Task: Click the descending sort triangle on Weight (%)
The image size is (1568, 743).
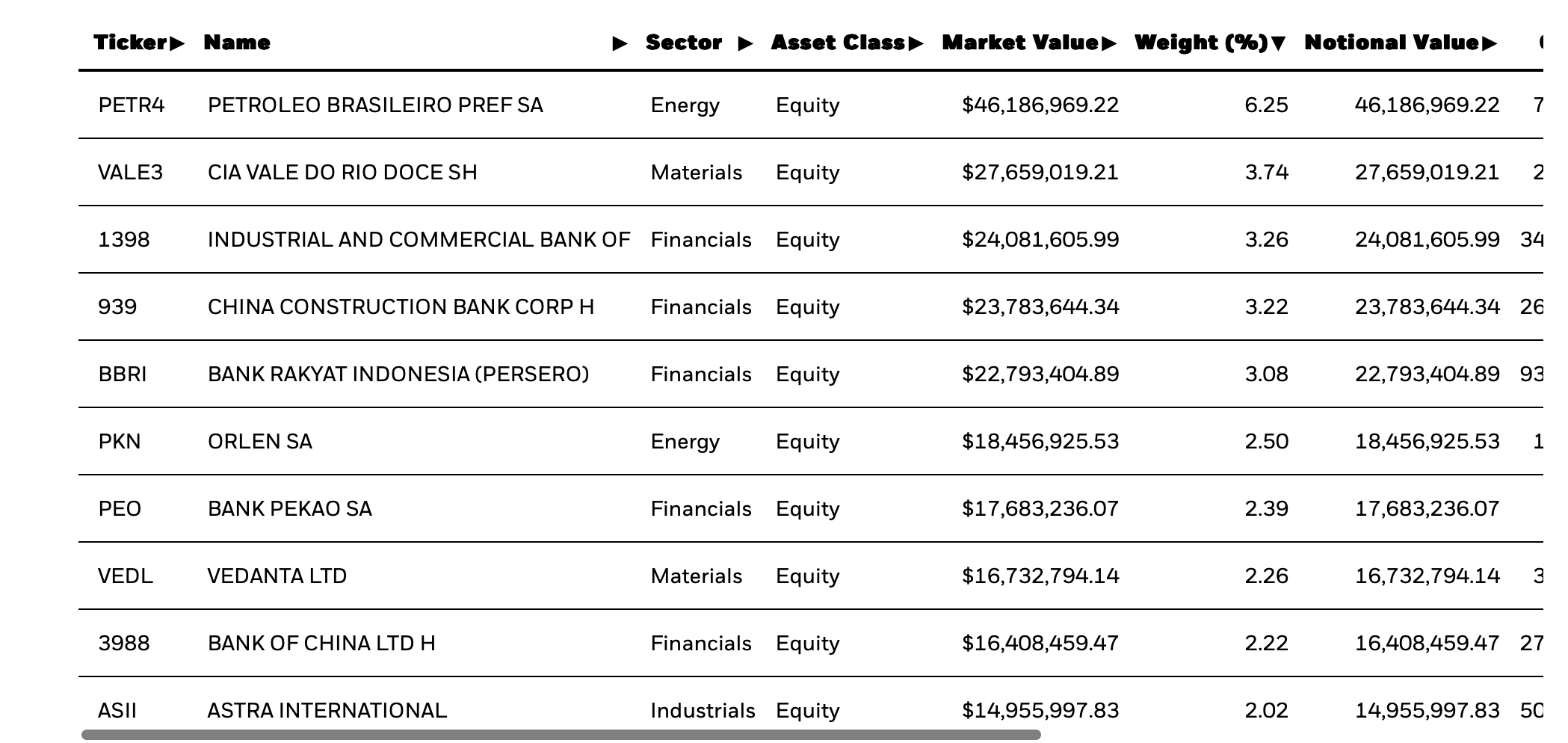Action: coord(1280,43)
